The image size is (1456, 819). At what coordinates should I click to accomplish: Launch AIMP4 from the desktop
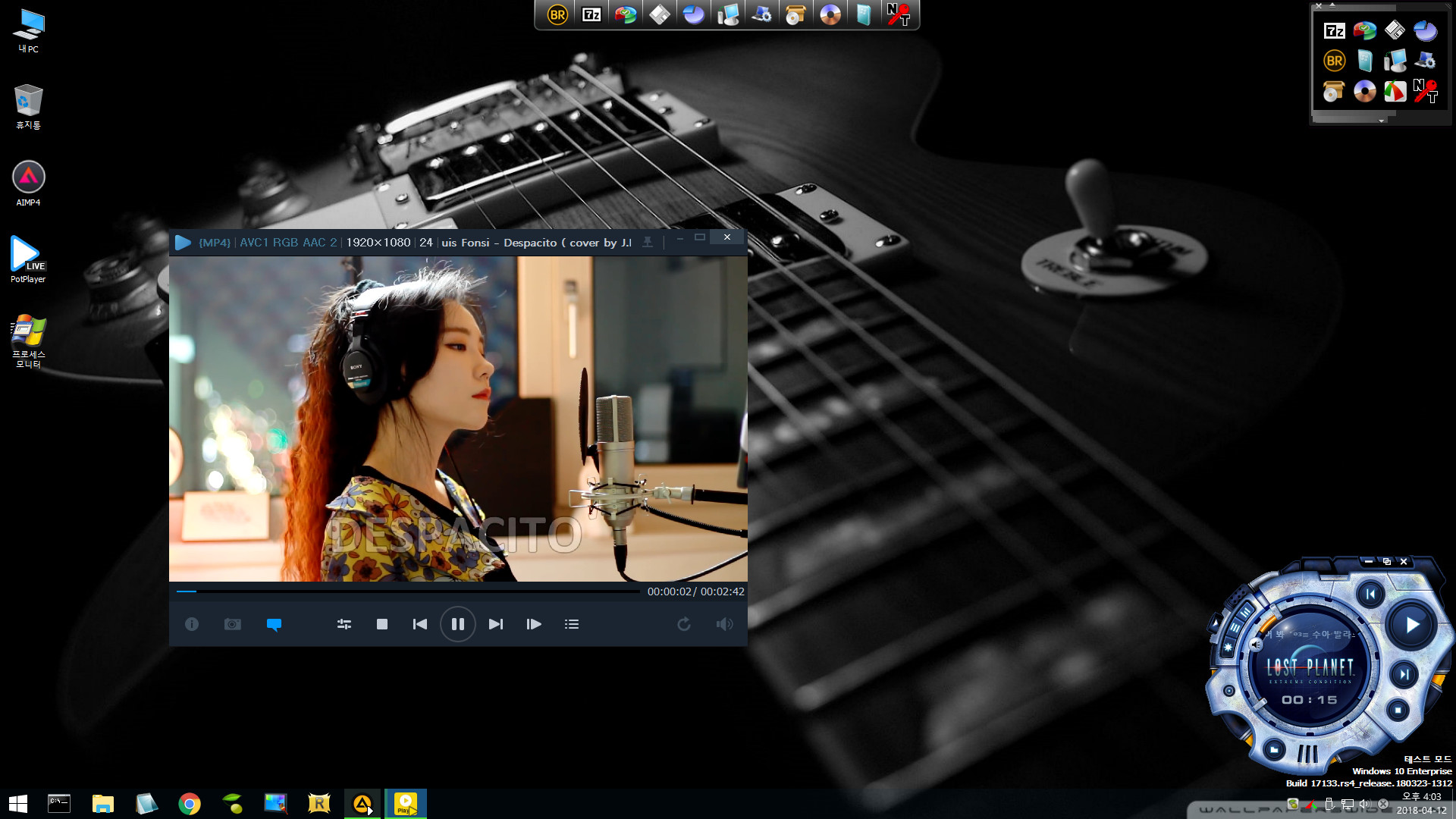coord(28,184)
